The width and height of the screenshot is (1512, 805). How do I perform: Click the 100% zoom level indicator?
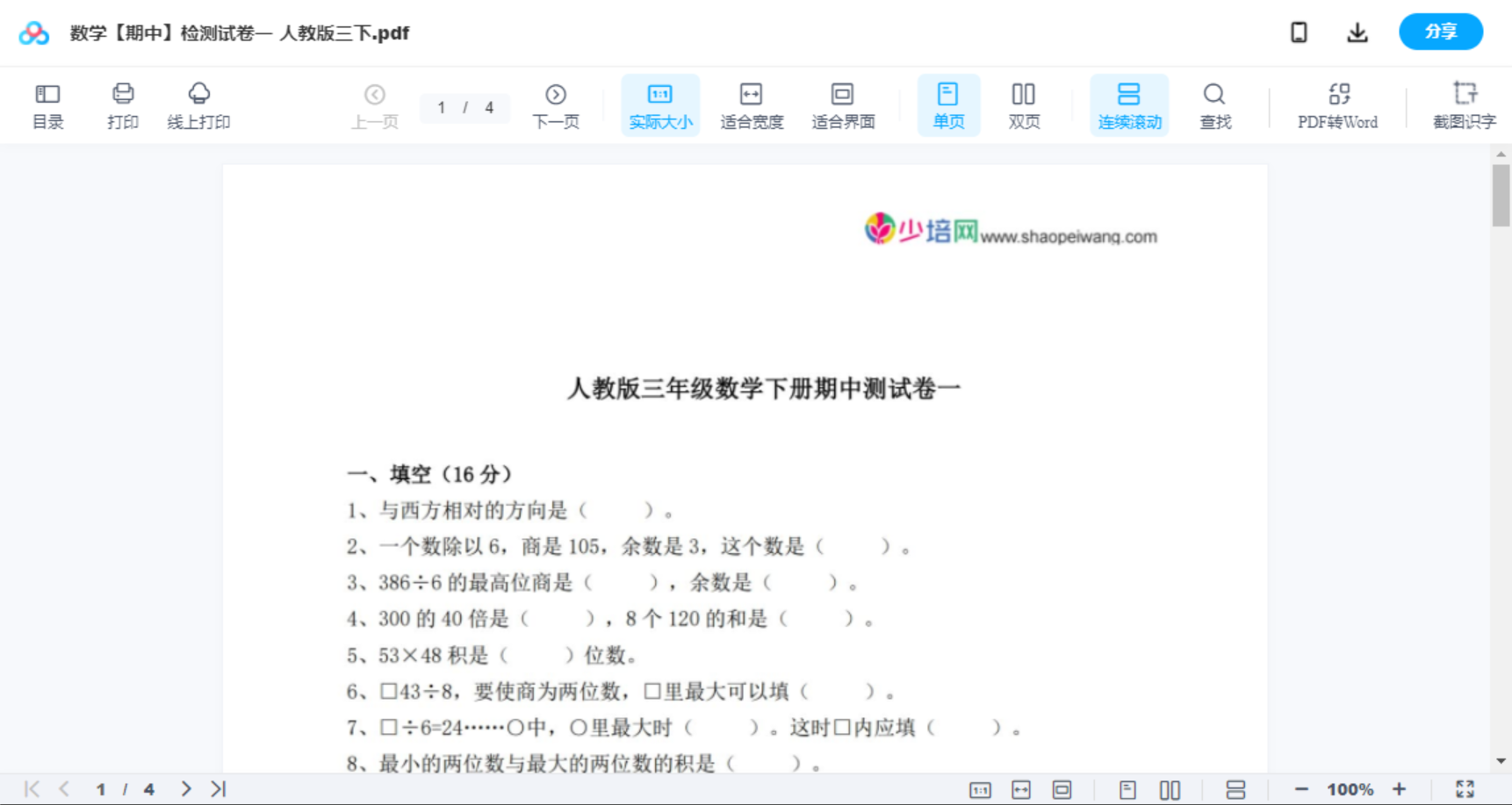pos(1350,787)
